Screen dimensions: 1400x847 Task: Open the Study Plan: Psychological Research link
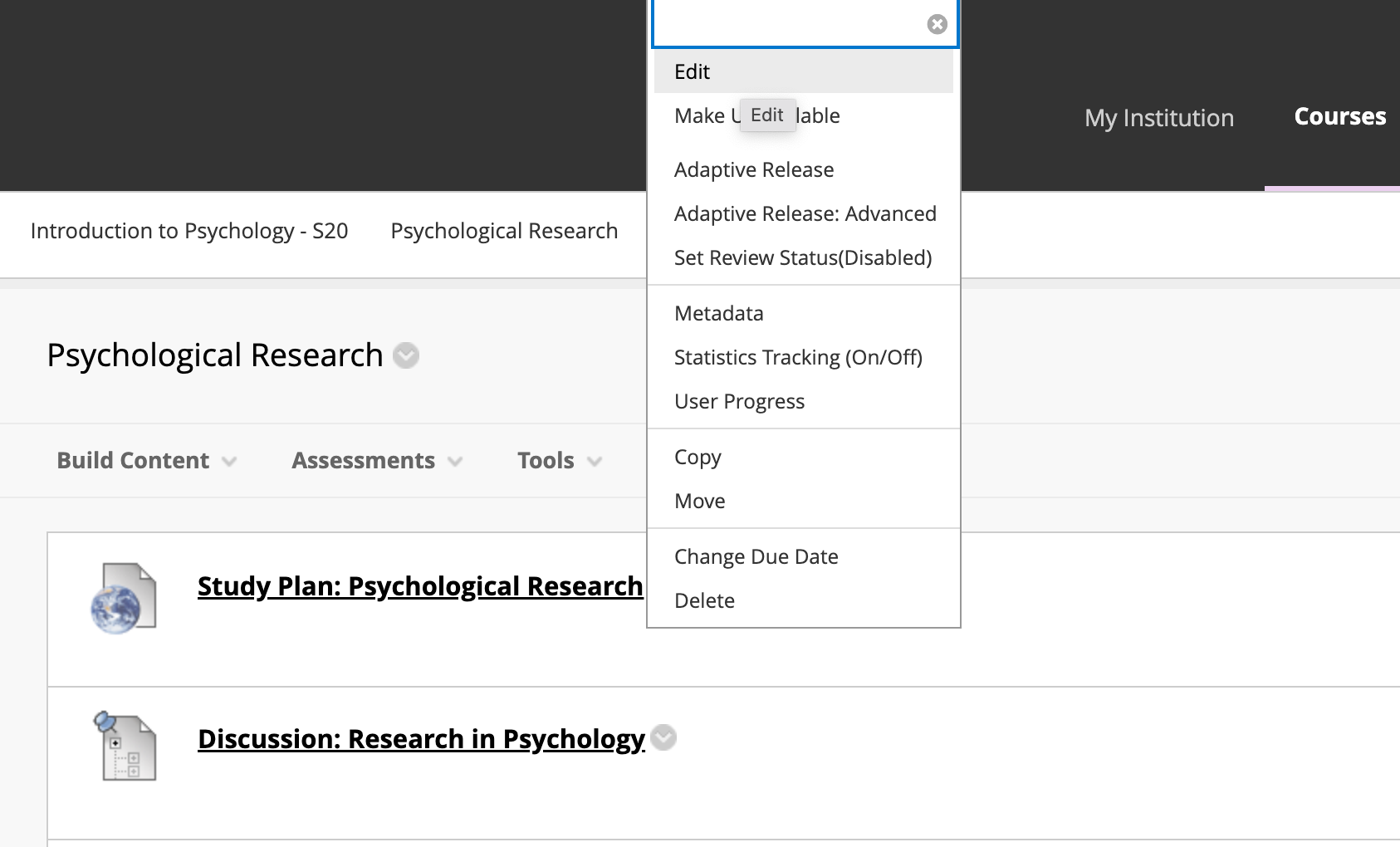point(419,586)
